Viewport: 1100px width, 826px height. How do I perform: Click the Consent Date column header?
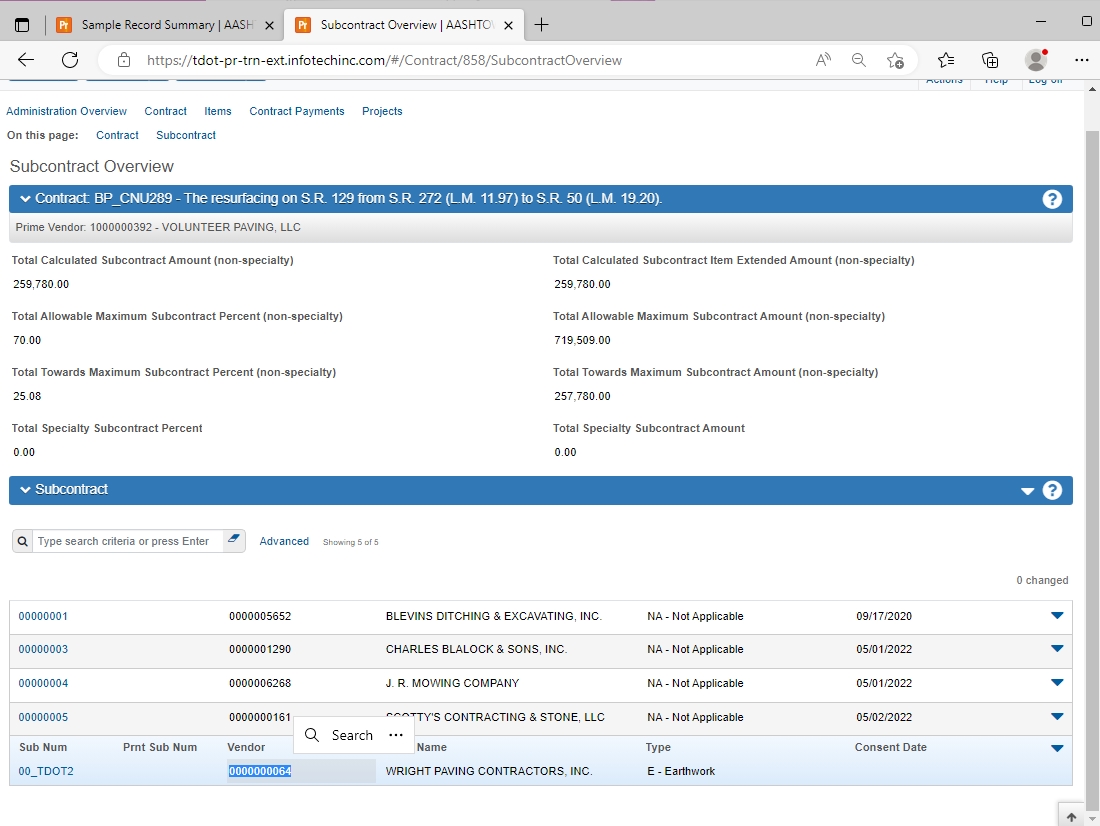point(890,747)
